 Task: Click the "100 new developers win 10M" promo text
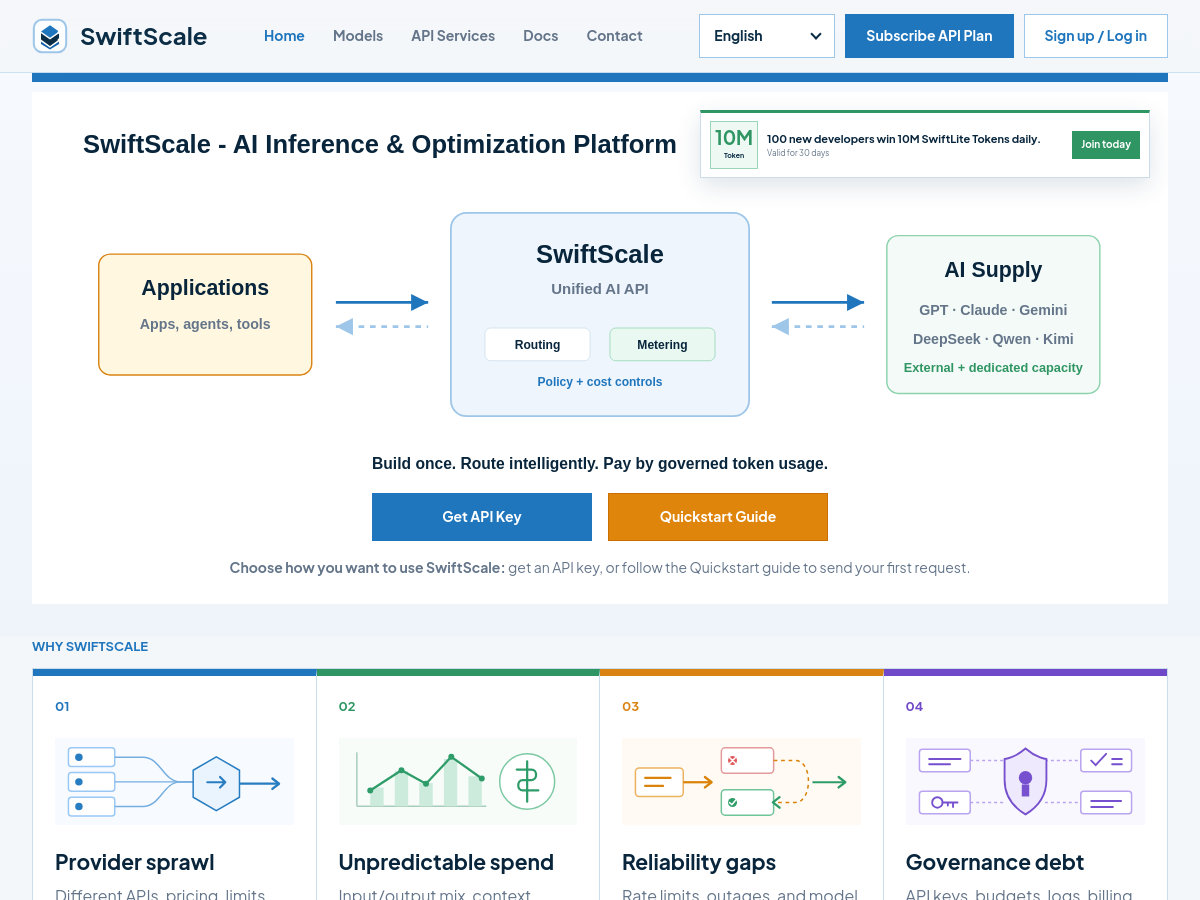click(904, 139)
